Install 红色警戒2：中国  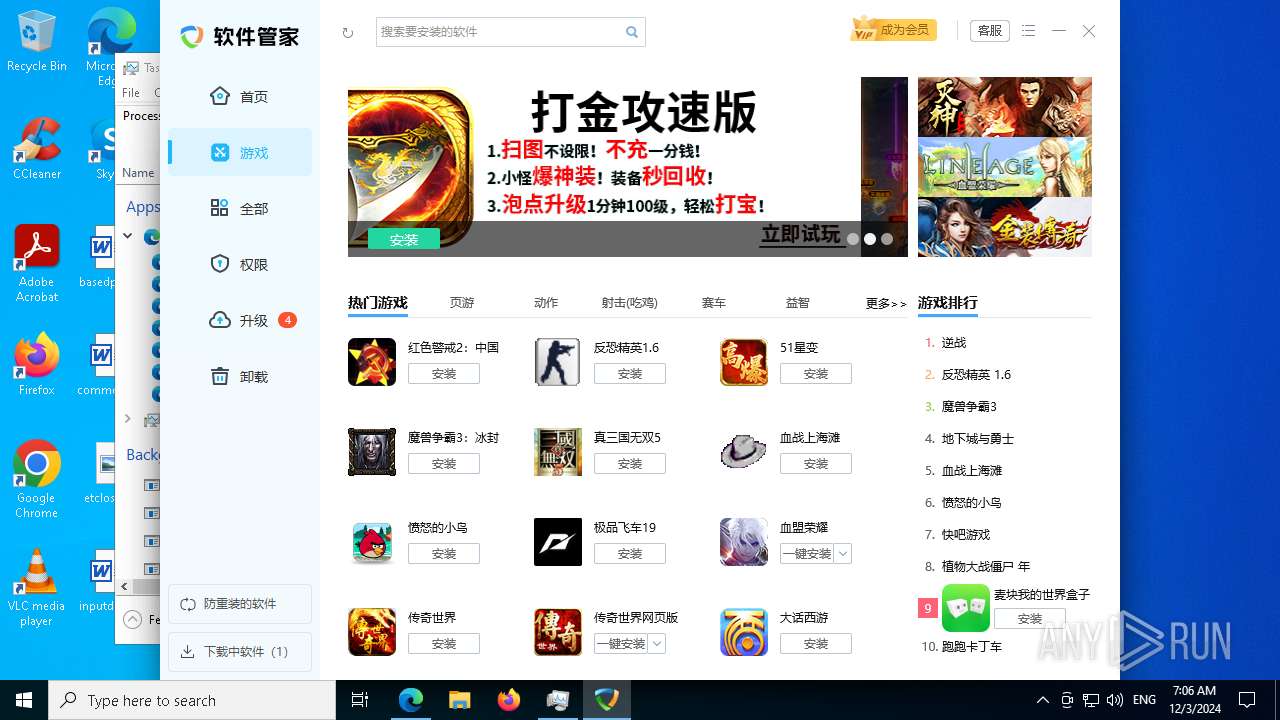pyautogui.click(x=444, y=373)
